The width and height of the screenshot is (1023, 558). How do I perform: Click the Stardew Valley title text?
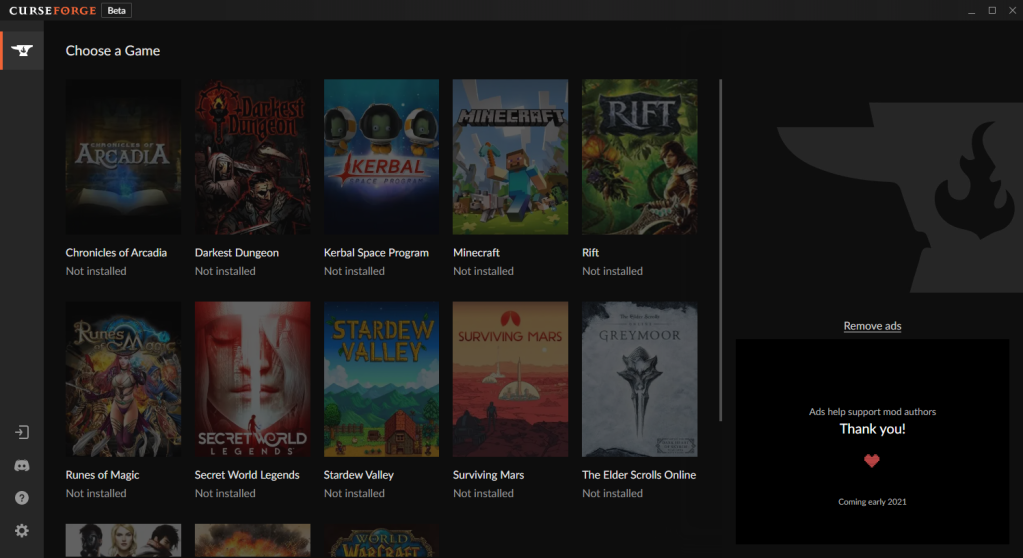pos(359,475)
